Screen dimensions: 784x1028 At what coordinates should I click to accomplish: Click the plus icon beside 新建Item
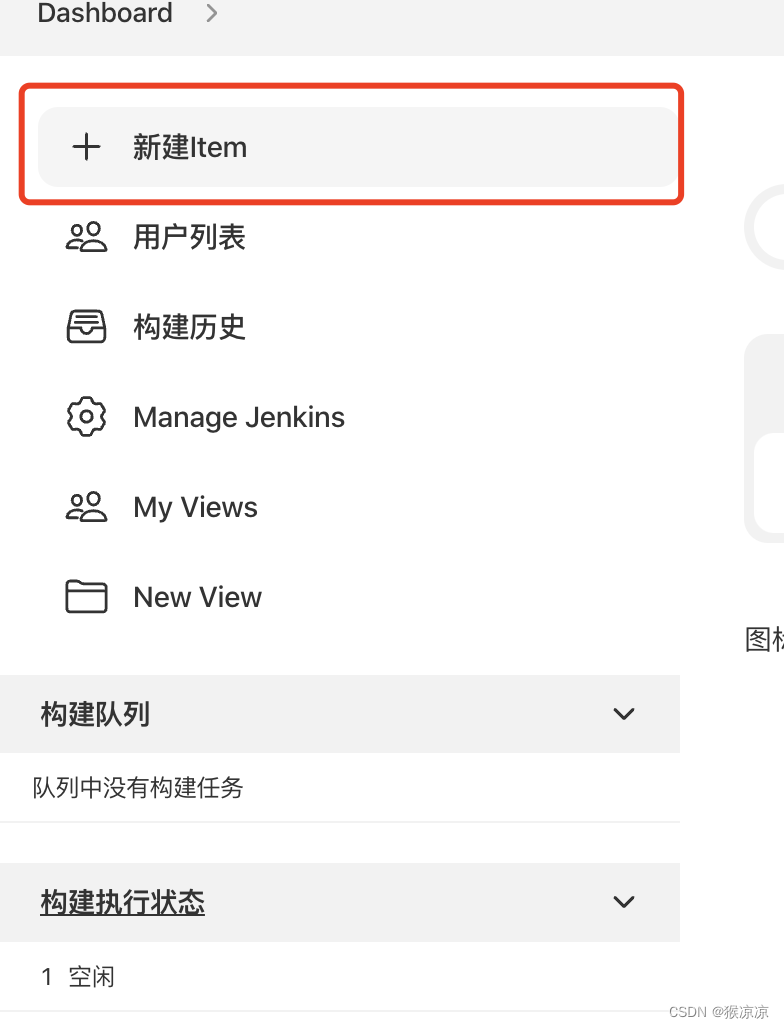click(86, 147)
